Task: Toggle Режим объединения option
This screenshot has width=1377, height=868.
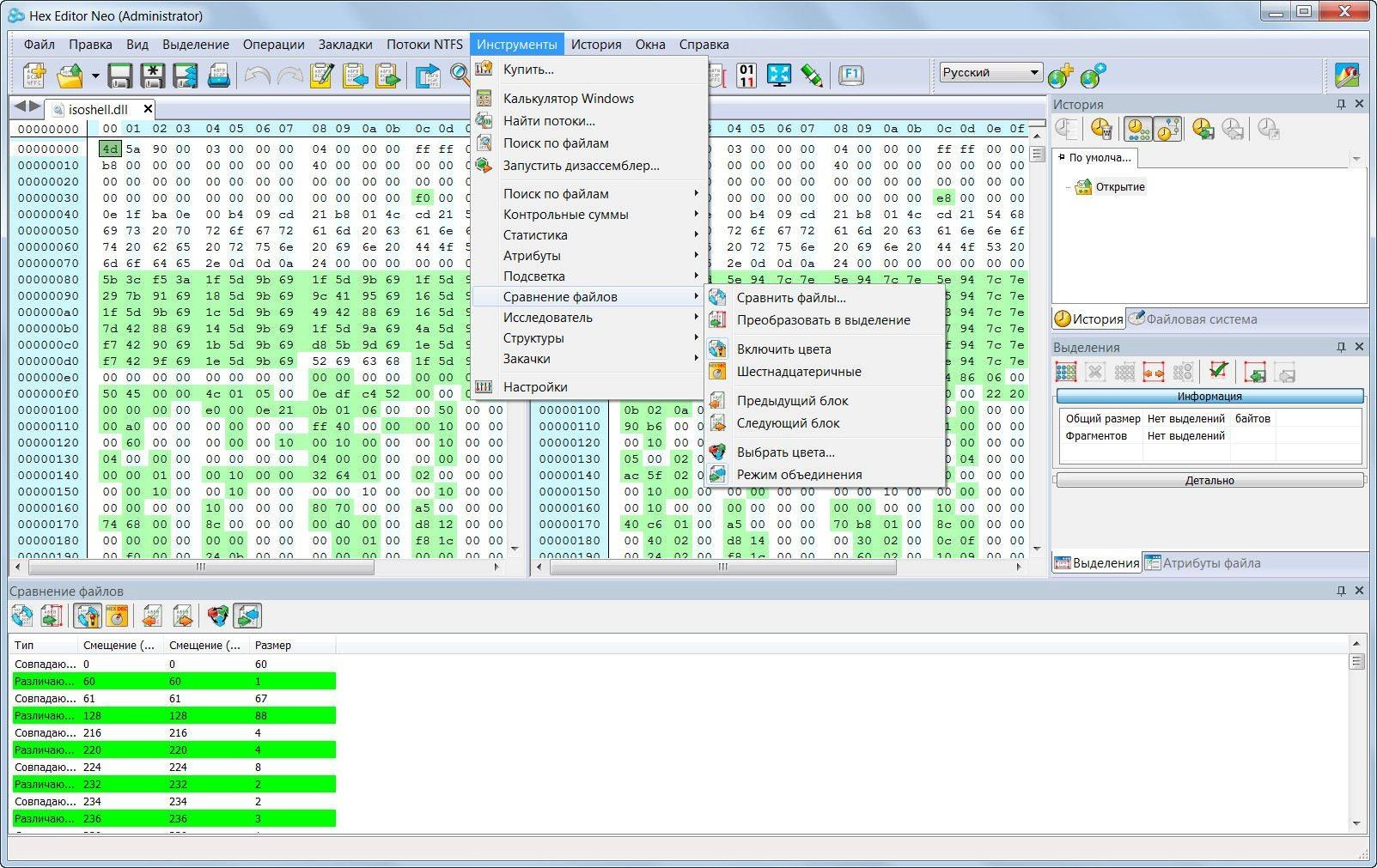Action: (825, 475)
